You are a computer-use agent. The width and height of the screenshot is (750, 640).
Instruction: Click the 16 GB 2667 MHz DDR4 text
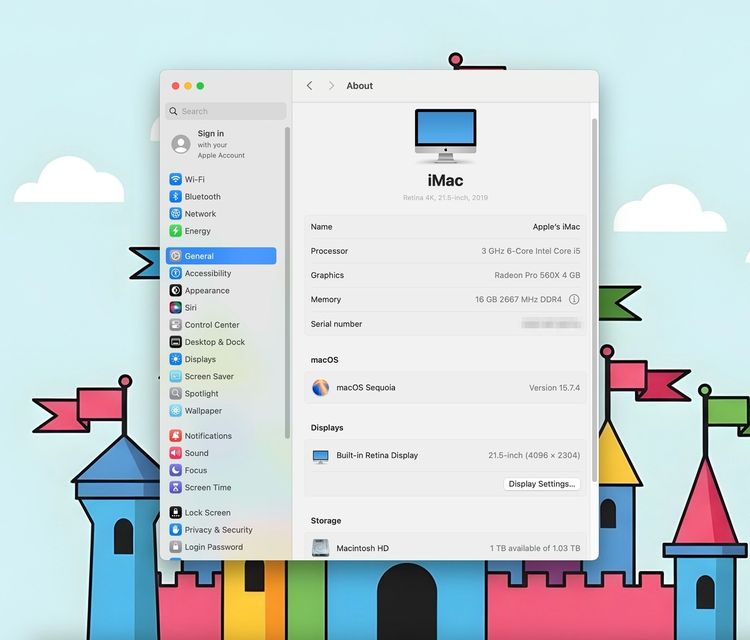pyautogui.click(x=518, y=299)
